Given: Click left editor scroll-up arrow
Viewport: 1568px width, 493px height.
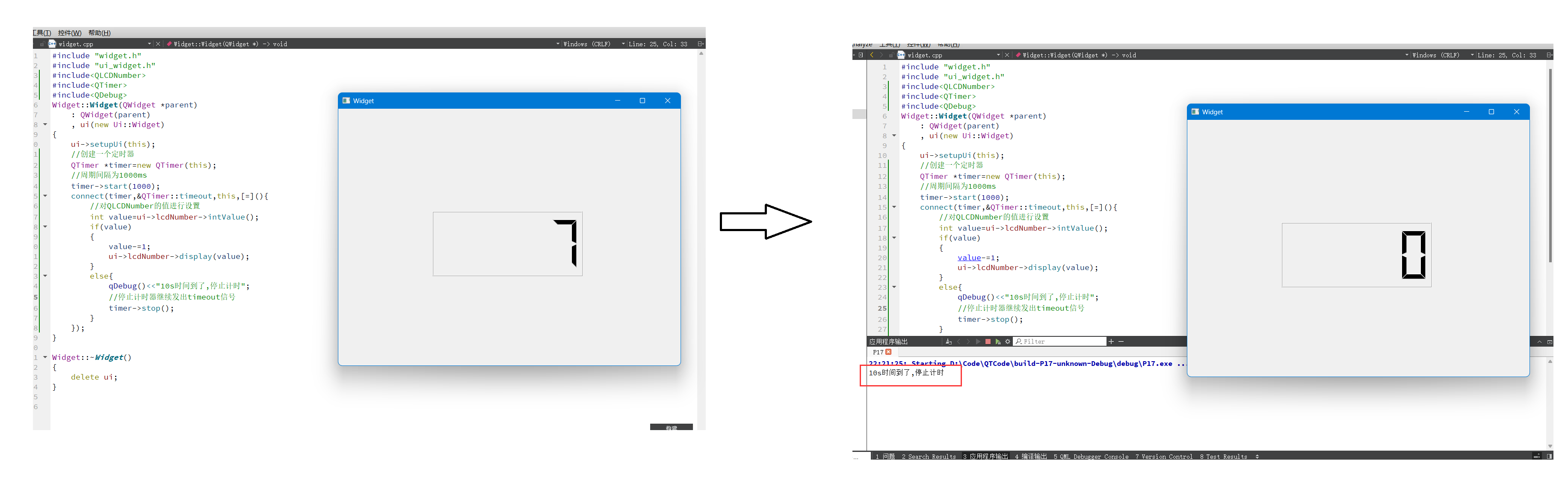Looking at the screenshot, I should tap(701, 53).
